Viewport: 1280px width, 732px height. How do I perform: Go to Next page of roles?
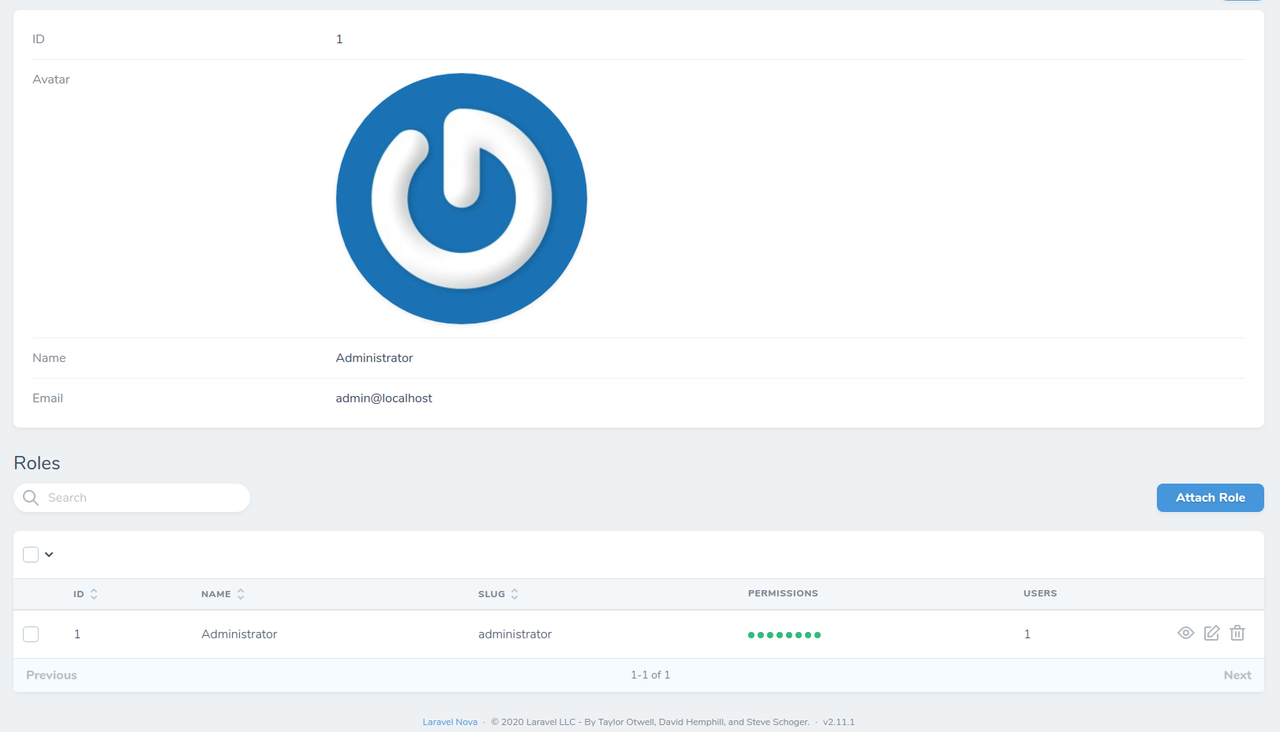[x=1237, y=675]
